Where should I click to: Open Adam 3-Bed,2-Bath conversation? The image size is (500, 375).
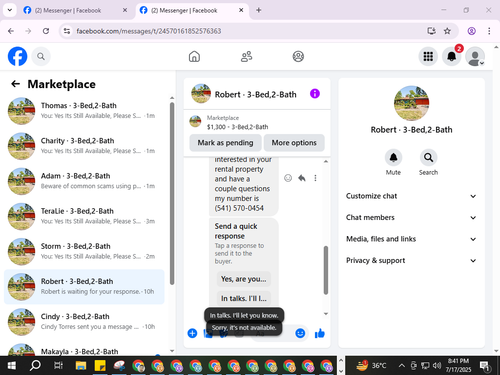84,181
